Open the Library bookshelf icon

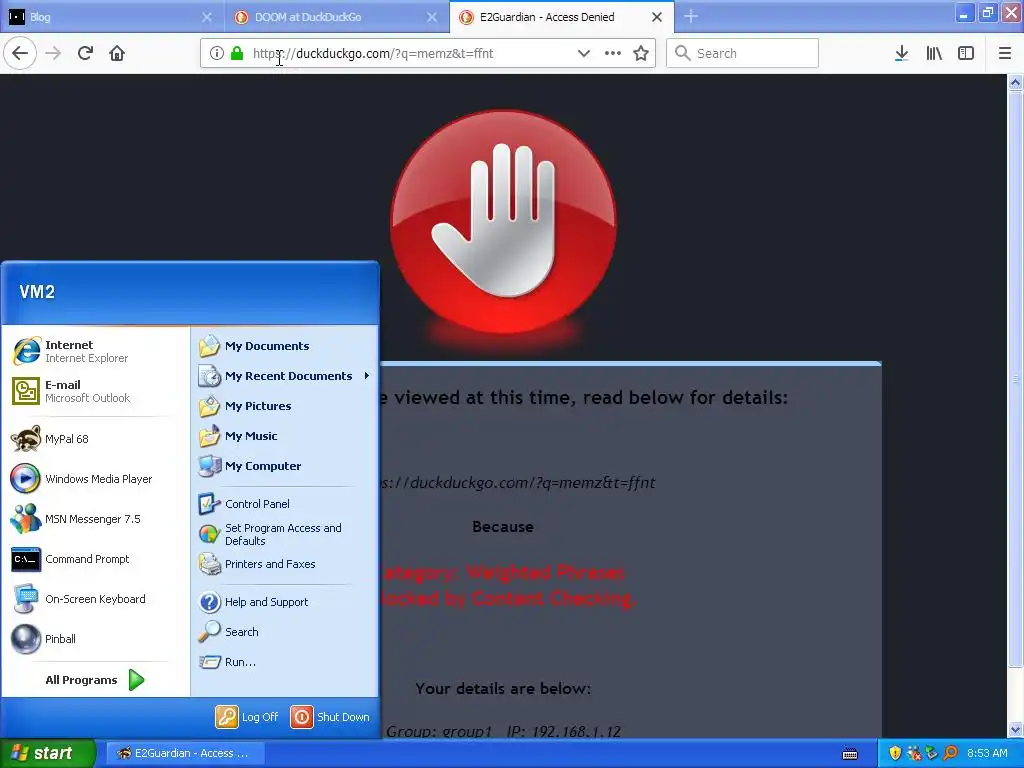click(x=934, y=53)
